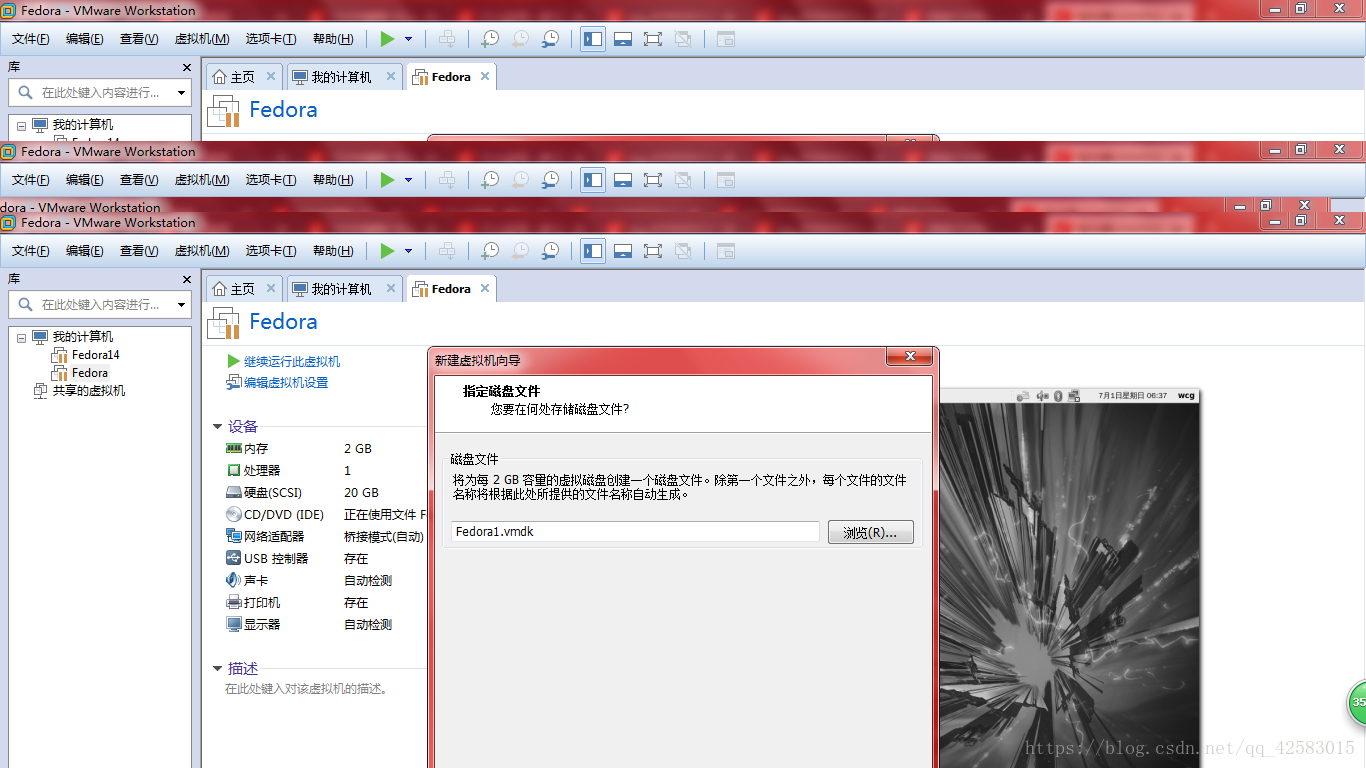Open the library search dropdown arrow in the topmost background window
1366x768 pixels.
tap(181, 93)
